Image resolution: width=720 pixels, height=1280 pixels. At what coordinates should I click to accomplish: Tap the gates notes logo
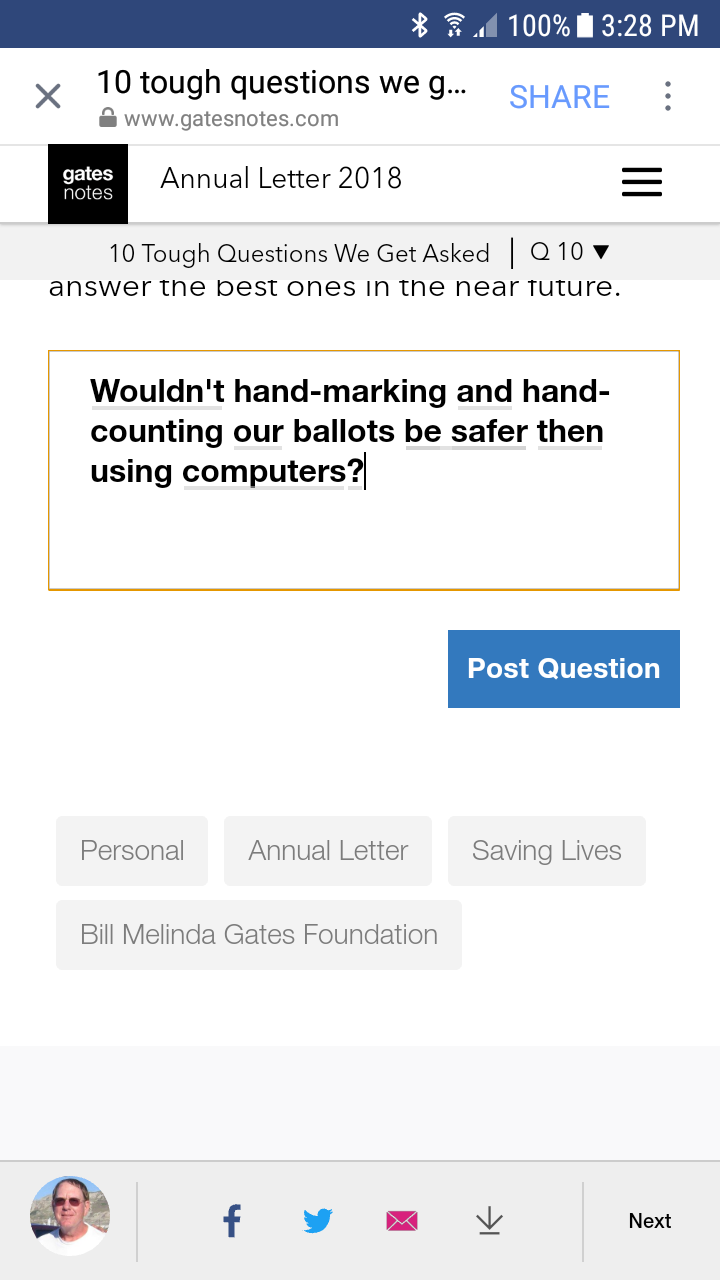pos(88,184)
